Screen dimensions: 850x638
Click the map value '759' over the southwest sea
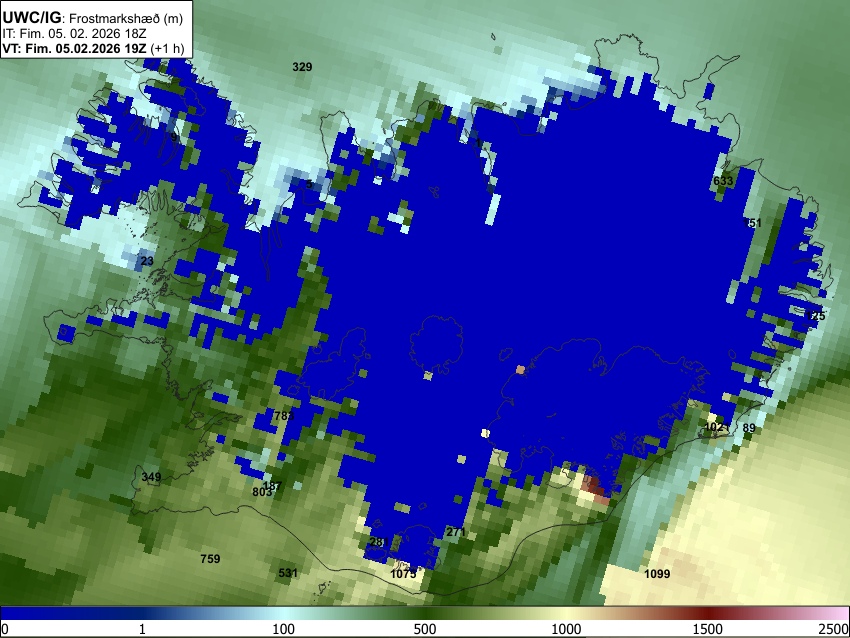click(x=210, y=558)
